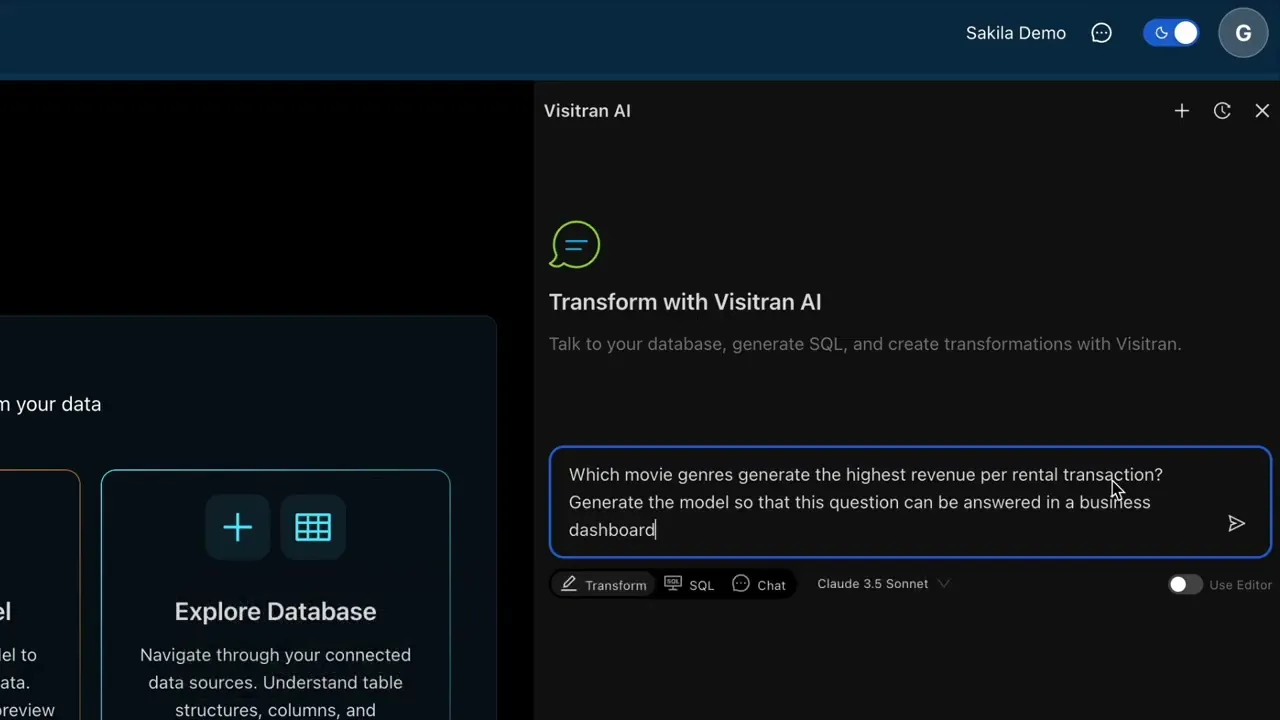Send the prompt with arrow icon
Screen dimensions: 1280x720
[1237, 523]
